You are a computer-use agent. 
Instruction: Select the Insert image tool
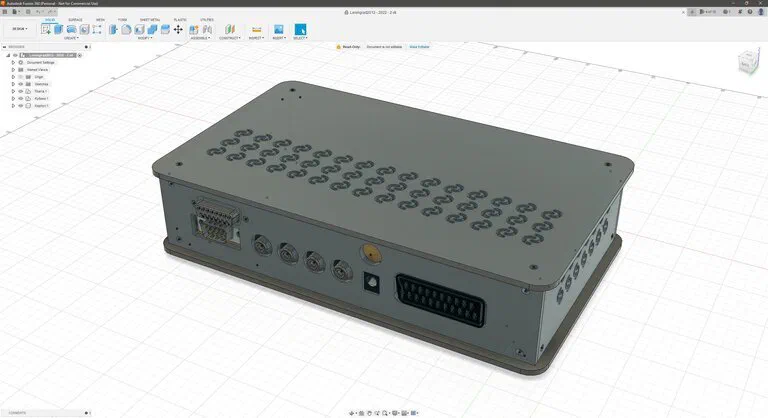tap(279, 29)
